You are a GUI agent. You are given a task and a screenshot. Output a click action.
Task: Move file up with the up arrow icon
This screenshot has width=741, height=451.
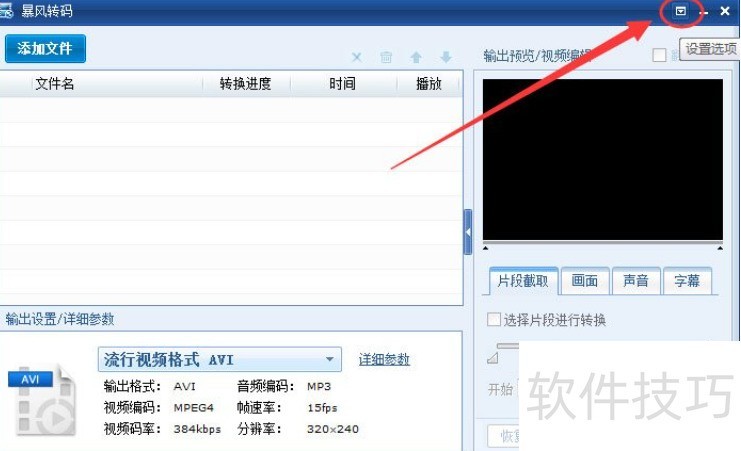point(416,58)
